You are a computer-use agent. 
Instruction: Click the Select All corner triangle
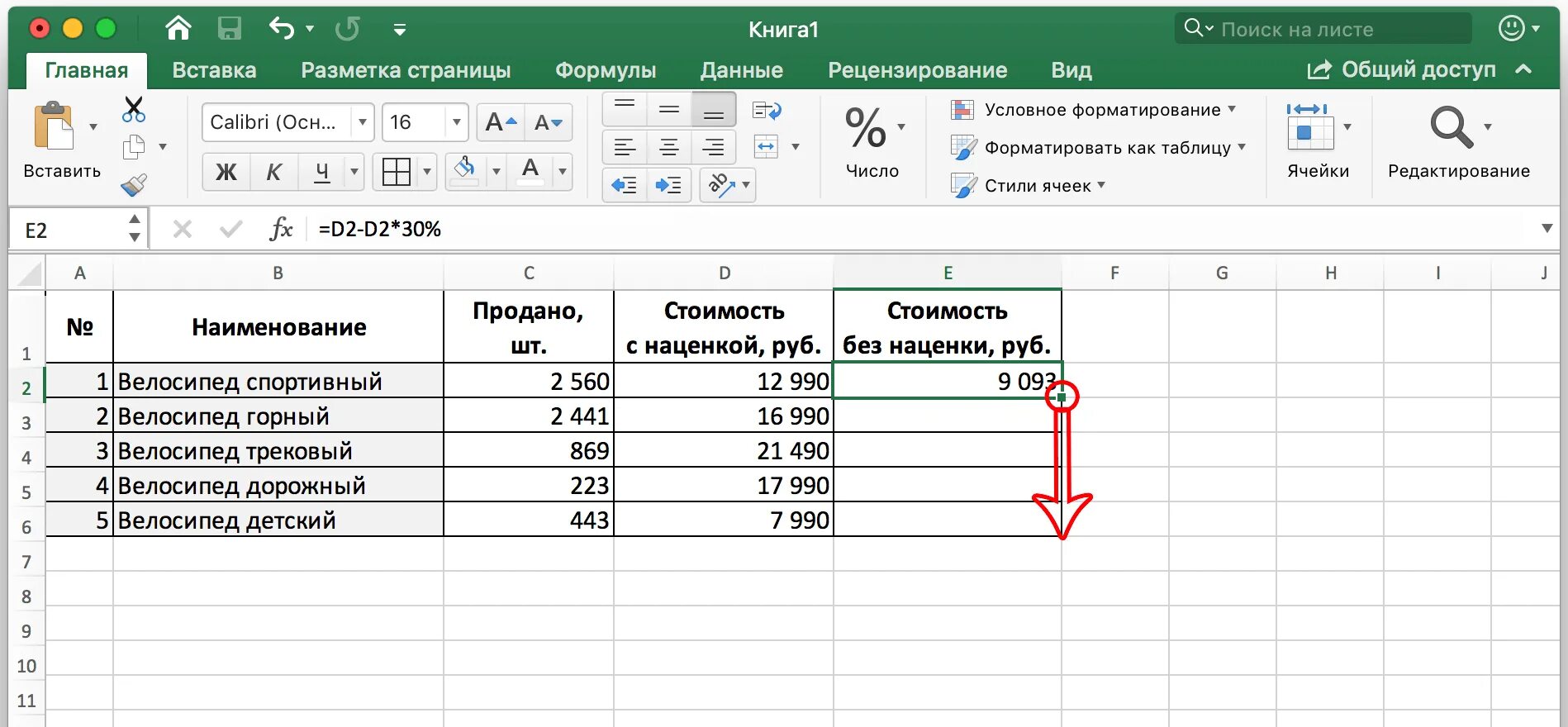click(27, 273)
